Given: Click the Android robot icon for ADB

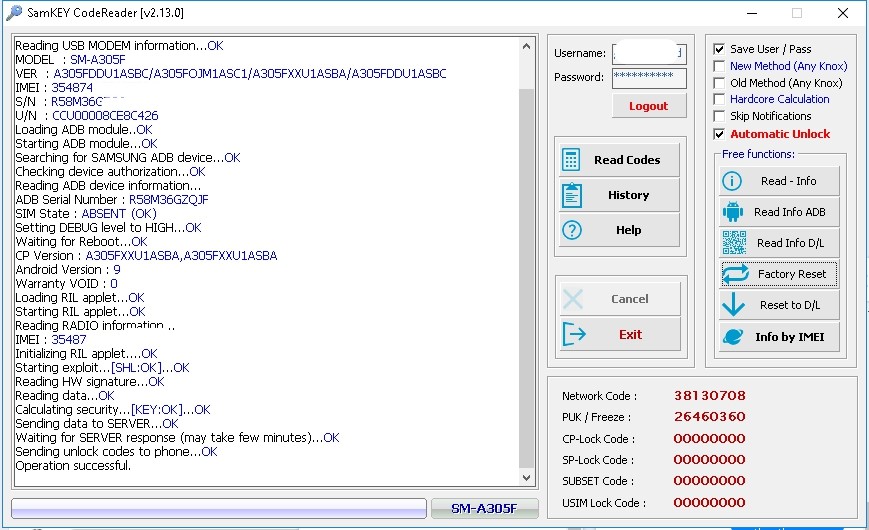Looking at the screenshot, I should click(x=733, y=212).
